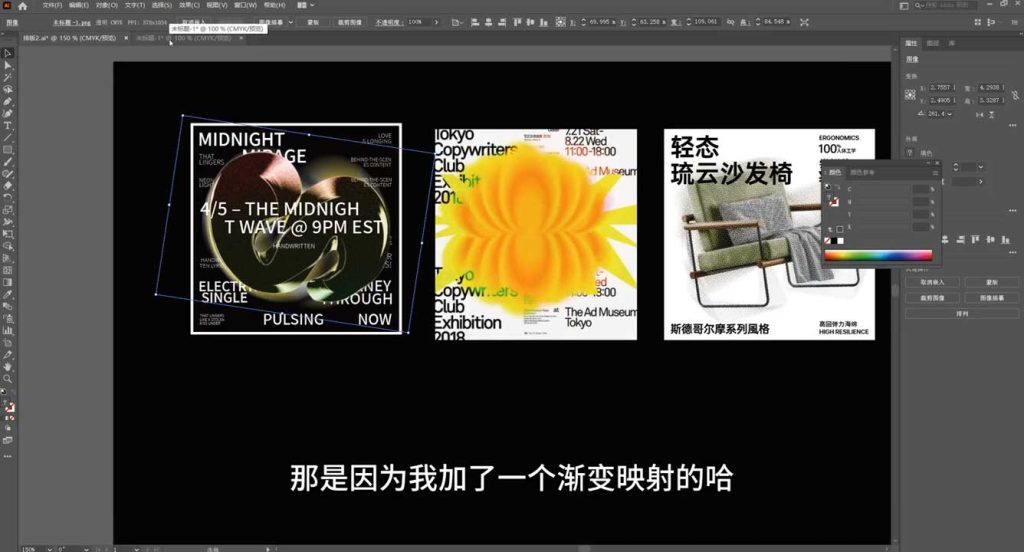Screen dimensions: 1024x552
Task: Open the 效果(C) menu
Action: click(189, 5)
